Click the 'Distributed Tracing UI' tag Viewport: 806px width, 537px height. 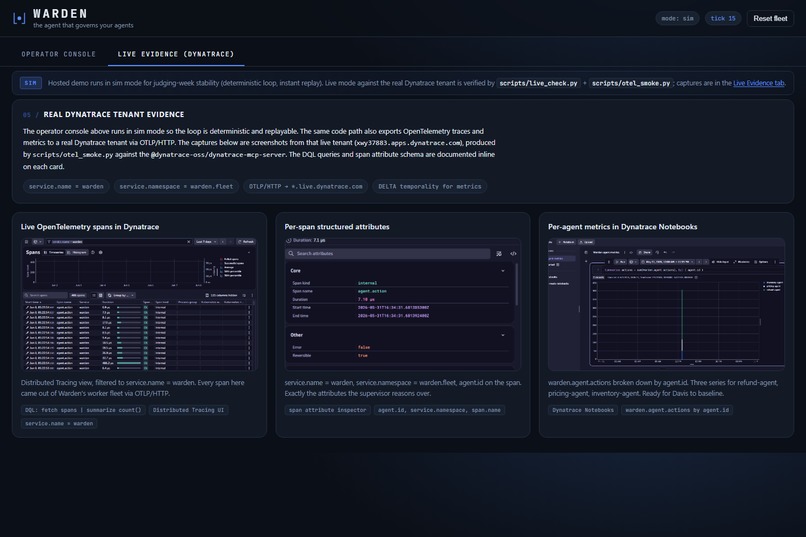189,410
